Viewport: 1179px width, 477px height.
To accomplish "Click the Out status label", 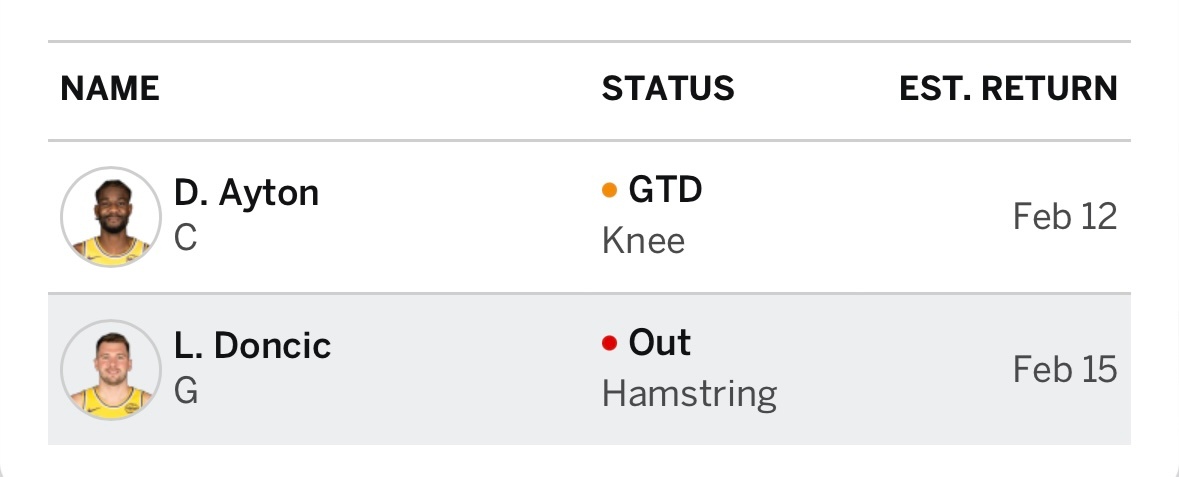I will tap(660, 344).
